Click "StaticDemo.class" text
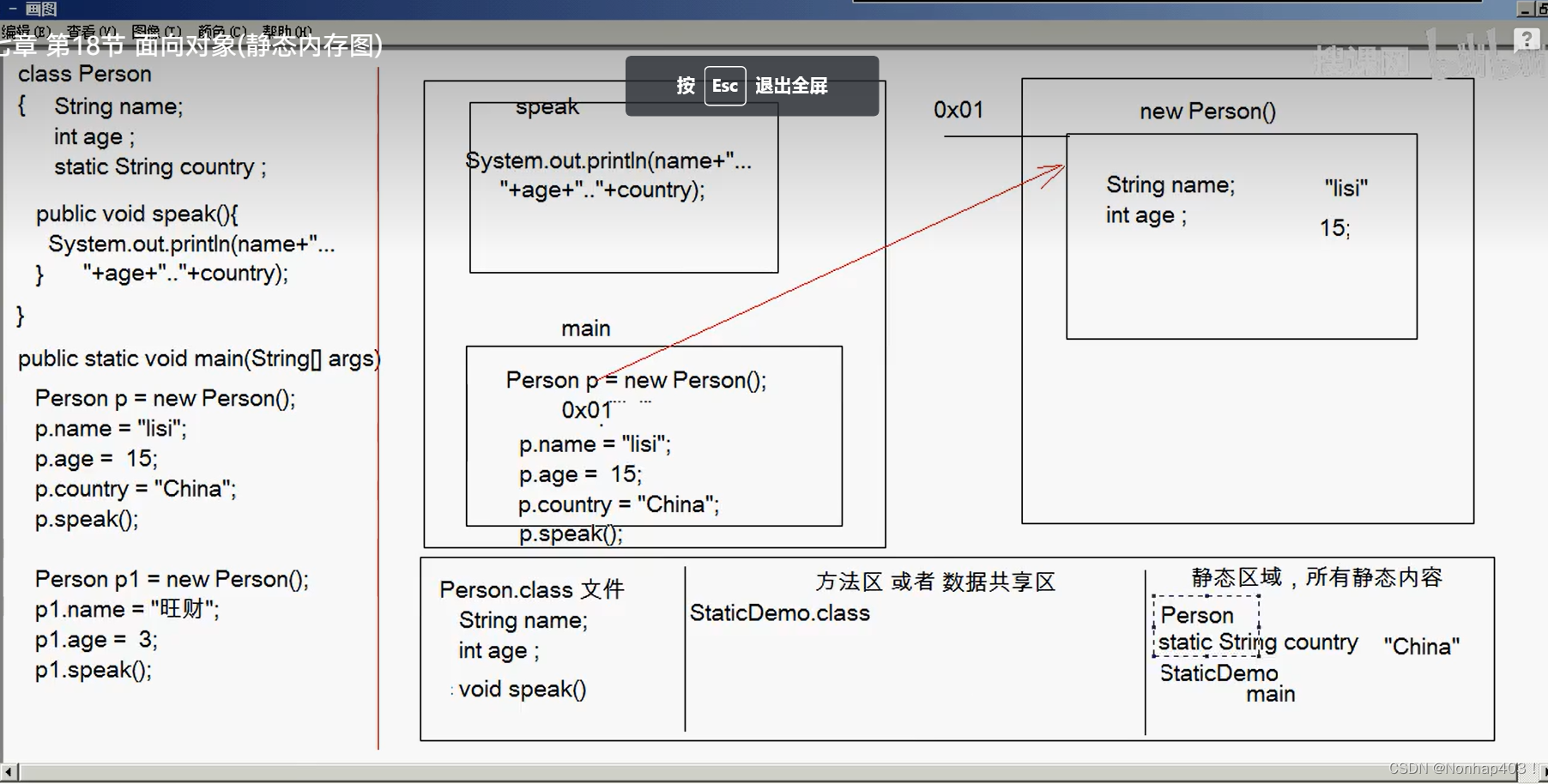 coord(780,613)
